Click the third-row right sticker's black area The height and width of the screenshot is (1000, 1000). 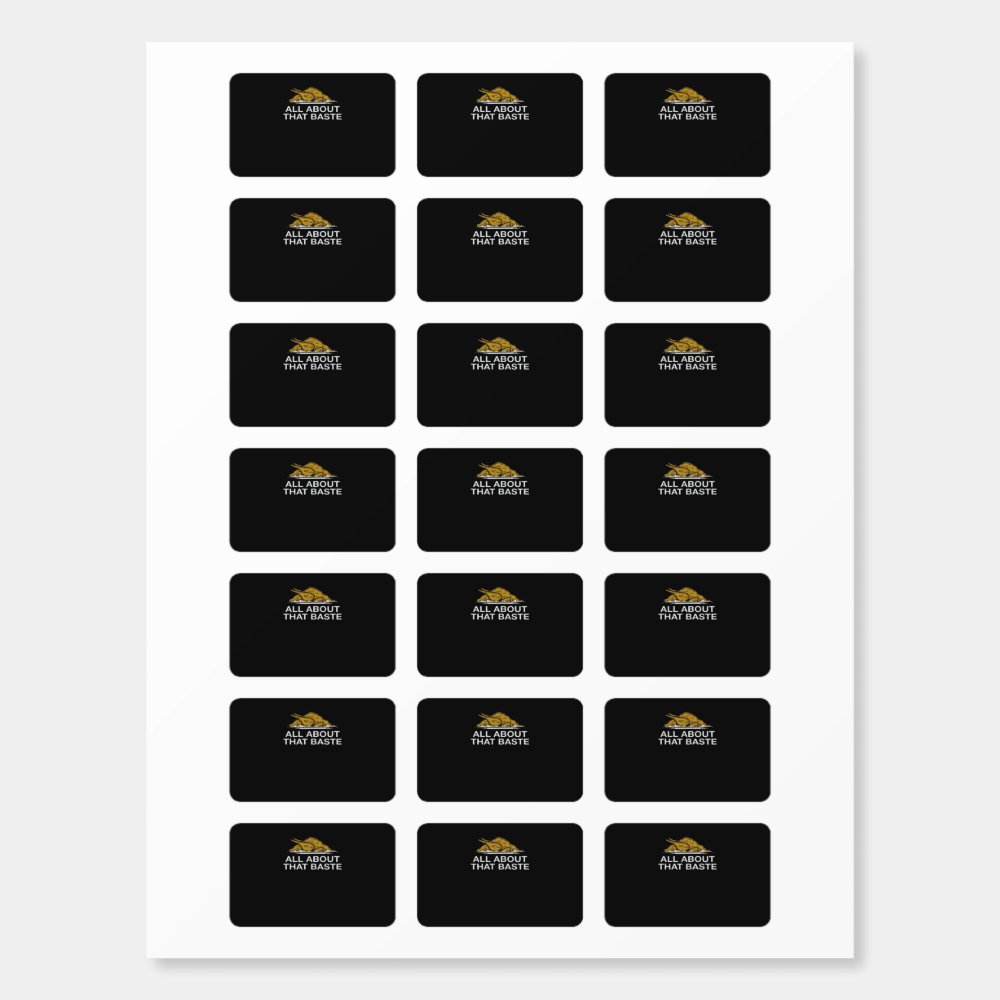pyautogui.click(x=687, y=400)
